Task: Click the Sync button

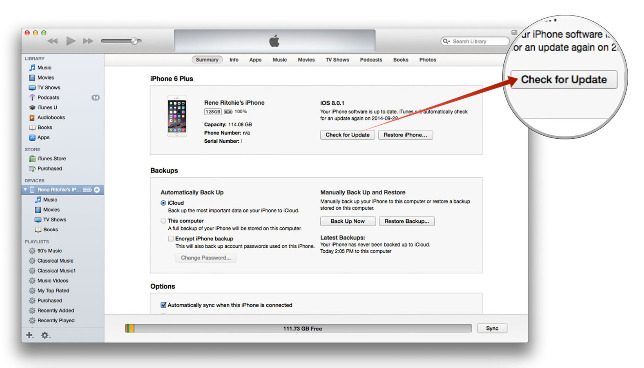Action: (x=492, y=329)
